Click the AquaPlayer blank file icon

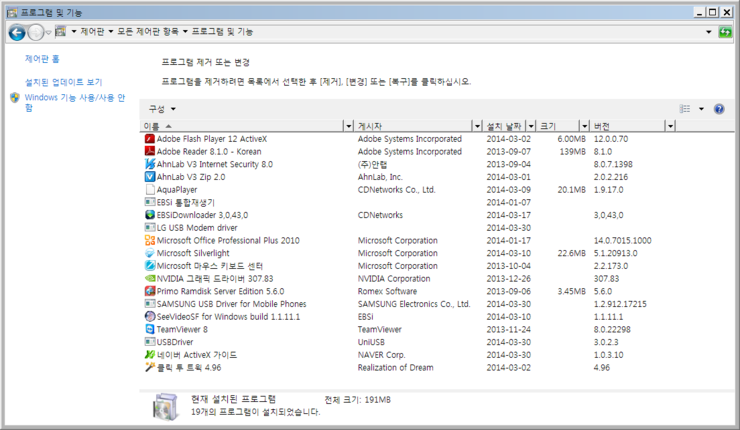(x=150, y=190)
